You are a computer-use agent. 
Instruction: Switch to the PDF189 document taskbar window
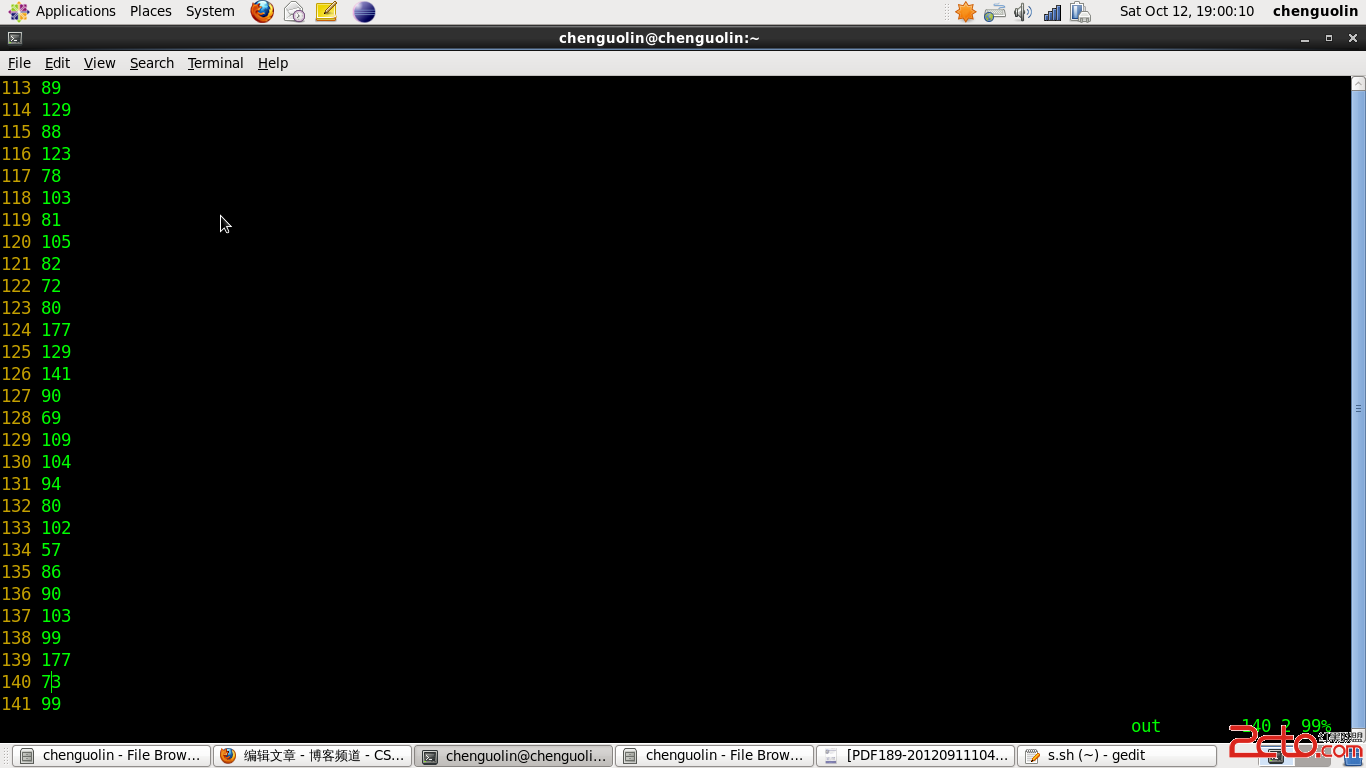pos(915,756)
